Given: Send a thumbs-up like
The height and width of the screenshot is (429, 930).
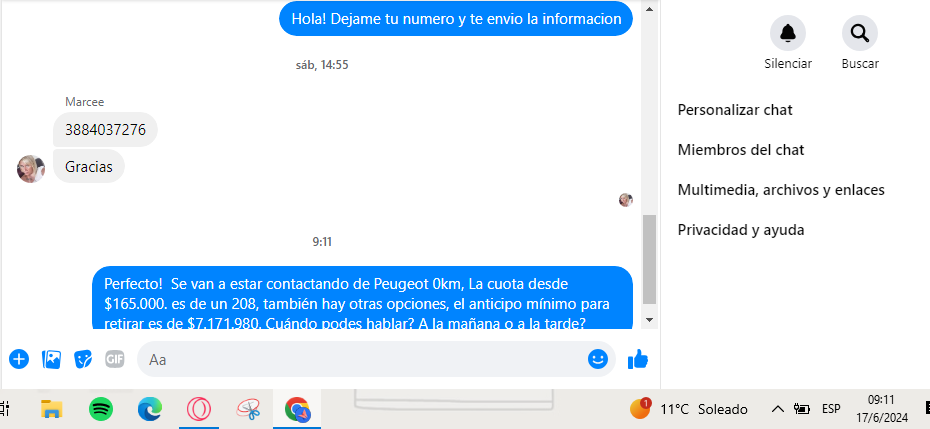Looking at the screenshot, I should pyautogui.click(x=638, y=359).
